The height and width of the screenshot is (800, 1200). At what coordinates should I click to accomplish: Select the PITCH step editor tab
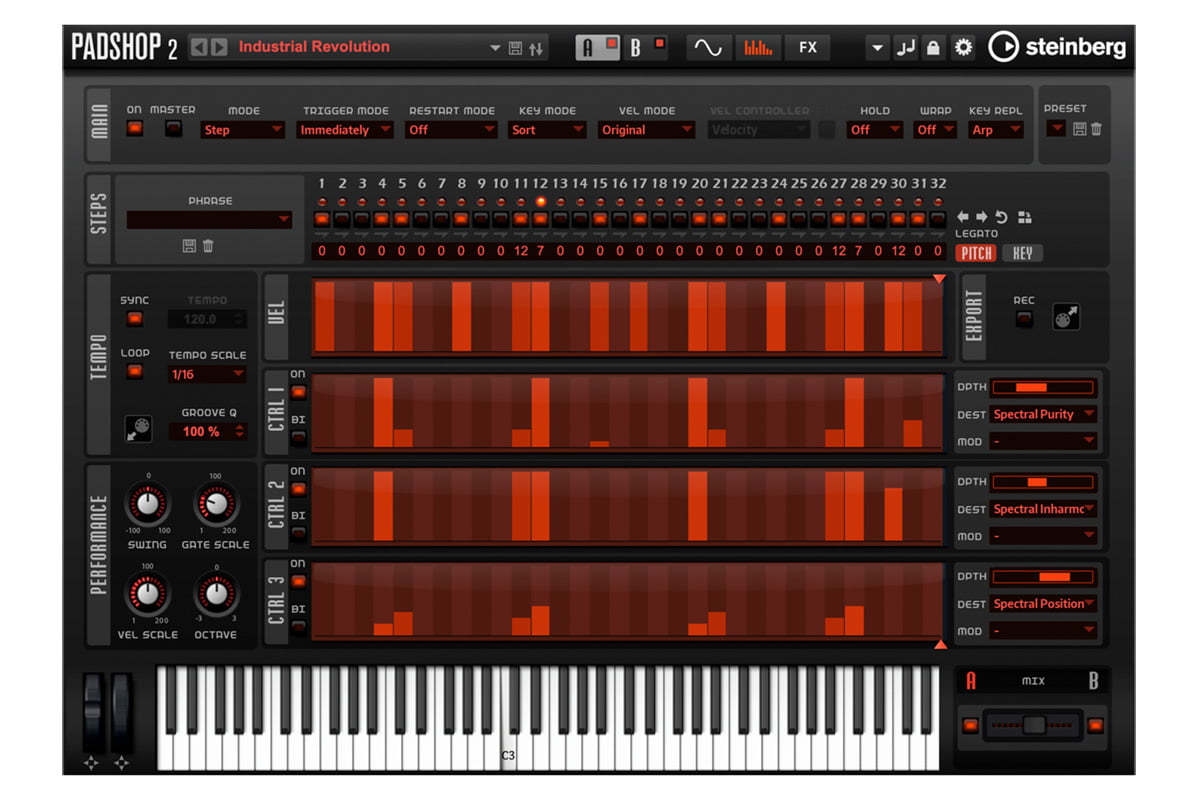click(x=977, y=253)
